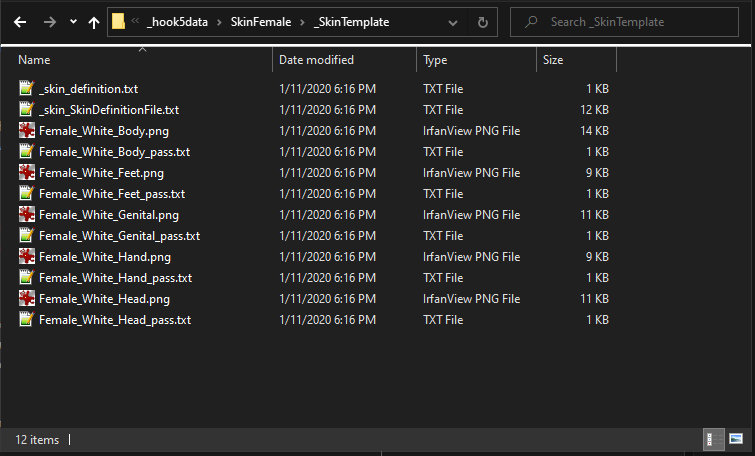Open recent locations dropdown arrow
Screen dimensions: 755x456
(x=73, y=22)
